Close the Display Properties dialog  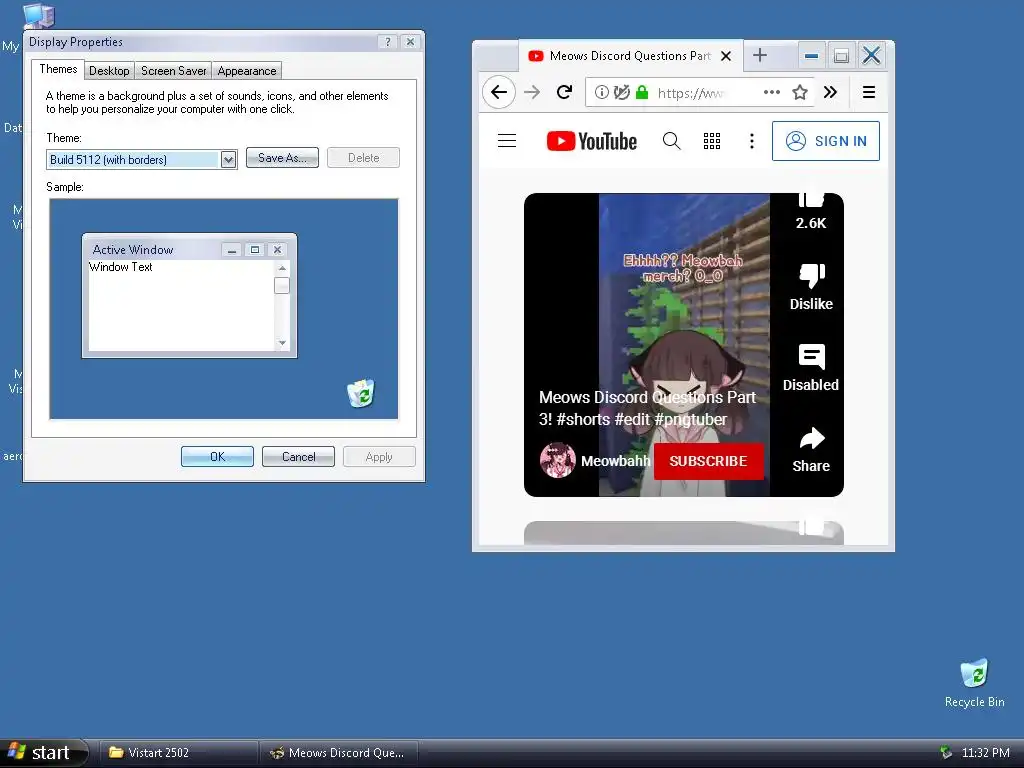(x=410, y=42)
